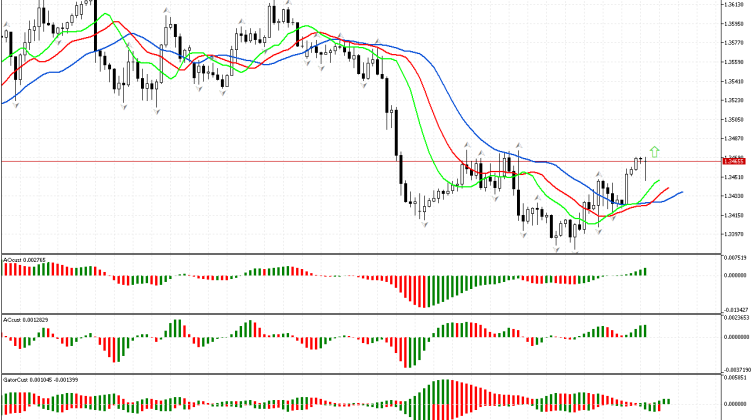The height and width of the screenshot is (420, 752).
Task: Grab the divider between price chart and AOcust
Action: 360,253
